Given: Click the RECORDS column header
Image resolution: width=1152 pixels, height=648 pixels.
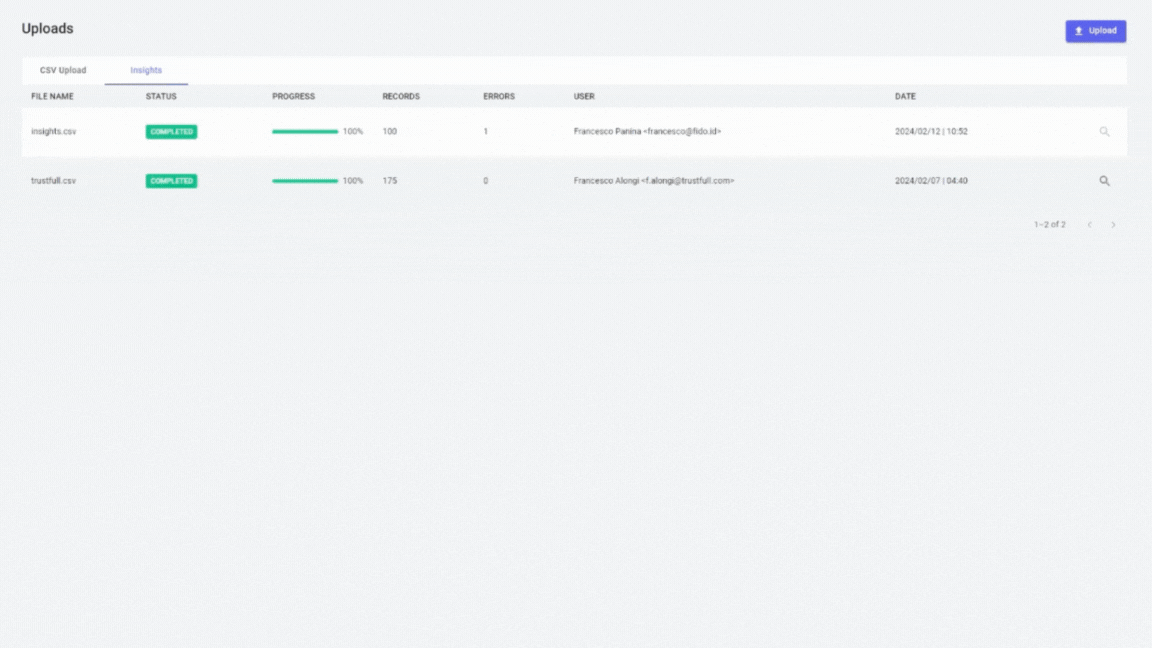Looking at the screenshot, I should coord(401,96).
